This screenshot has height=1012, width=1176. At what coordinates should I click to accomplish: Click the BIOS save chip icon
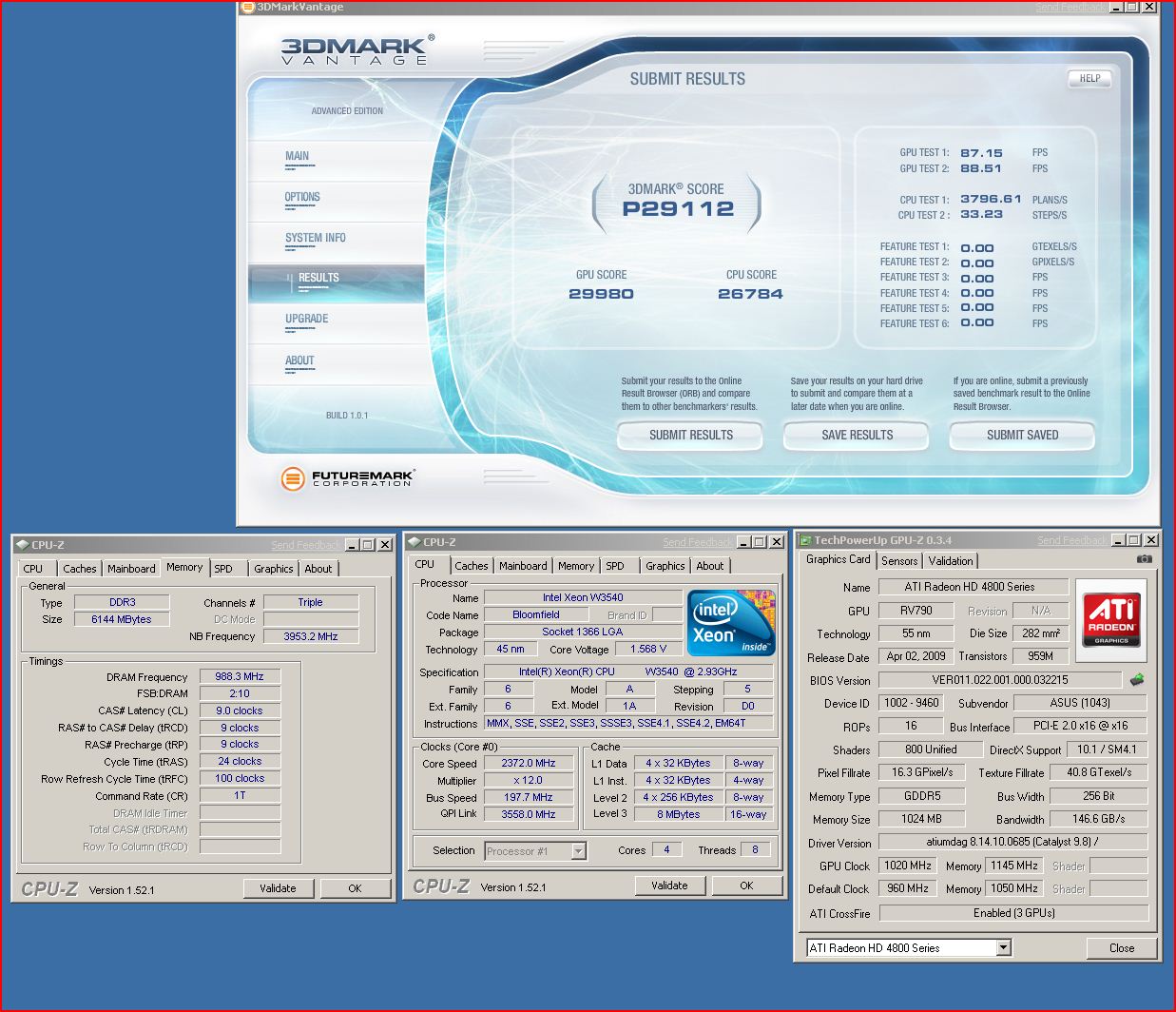click(x=1137, y=680)
